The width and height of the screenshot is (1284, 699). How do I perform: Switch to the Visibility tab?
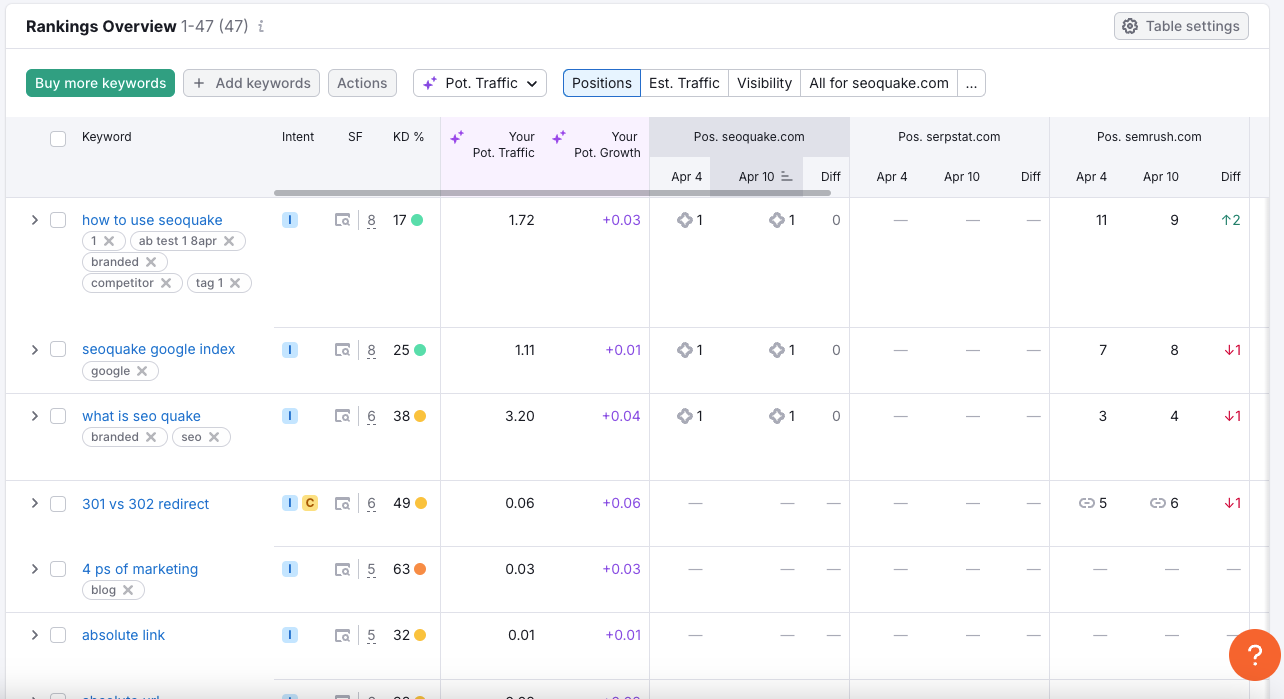click(x=764, y=83)
